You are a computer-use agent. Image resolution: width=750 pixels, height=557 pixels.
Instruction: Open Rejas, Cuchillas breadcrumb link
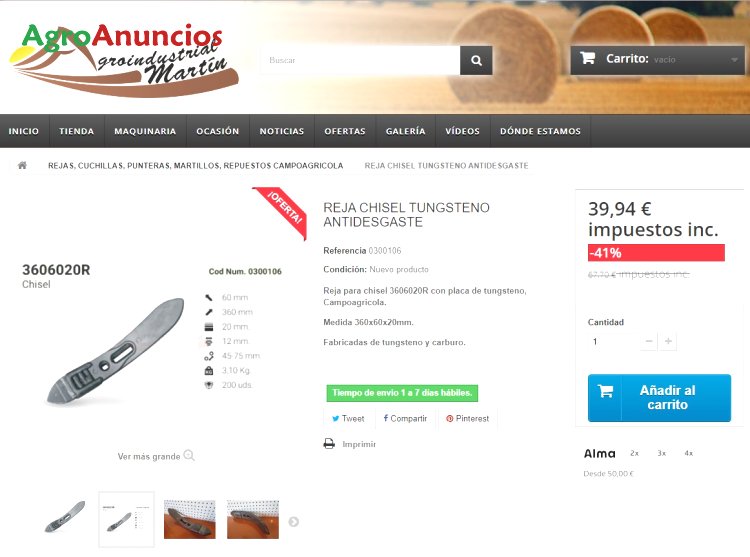click(x=196, y=165)
